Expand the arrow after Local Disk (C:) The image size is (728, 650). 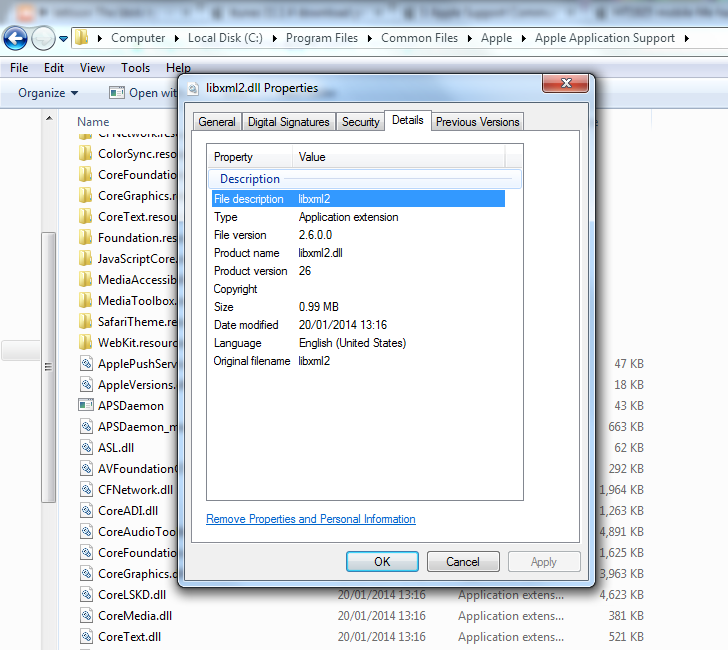[274, 39]
